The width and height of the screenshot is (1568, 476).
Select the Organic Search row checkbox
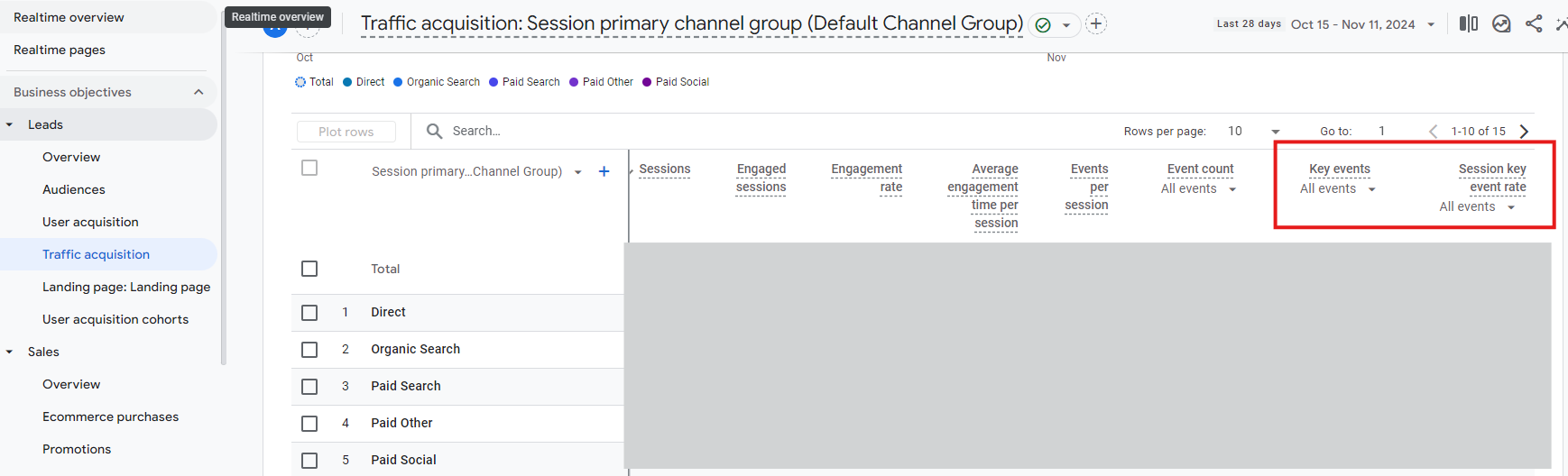pos(309,349)
